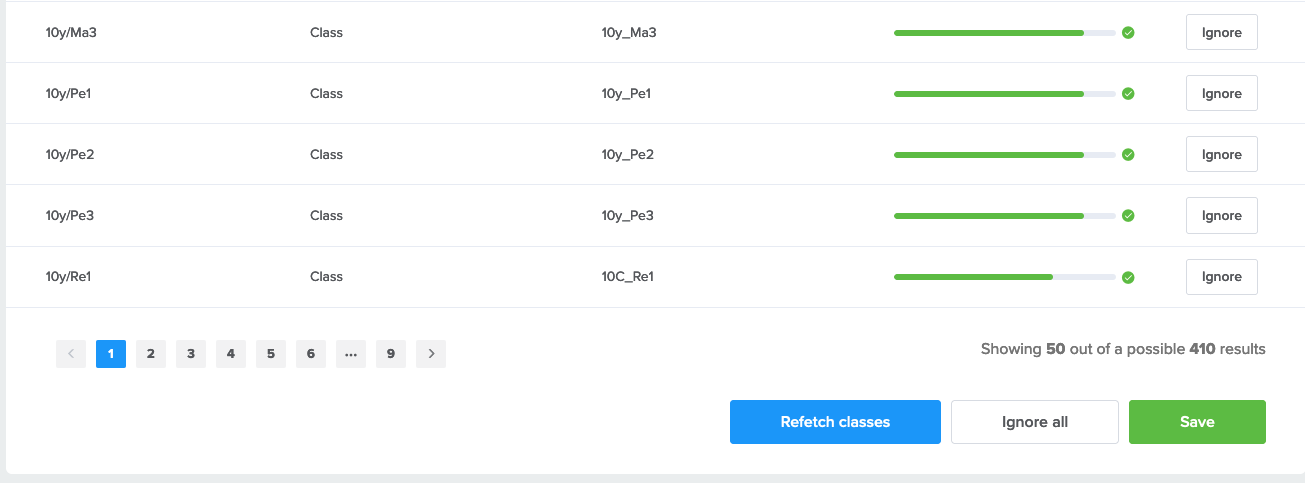Click the Ignore all button

pyautogui.click(x=1035, y=422)
